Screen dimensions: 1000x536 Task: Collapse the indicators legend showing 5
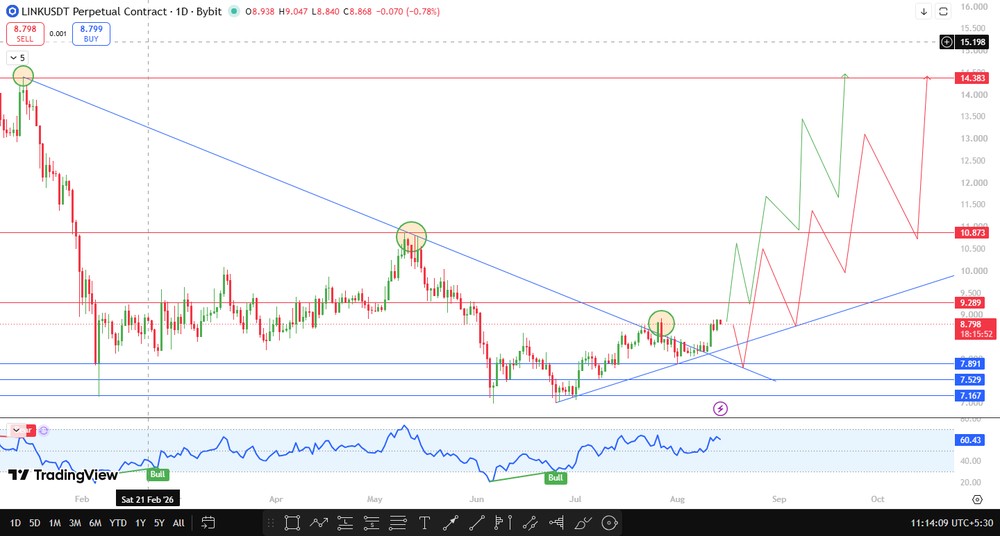point(17,58)
